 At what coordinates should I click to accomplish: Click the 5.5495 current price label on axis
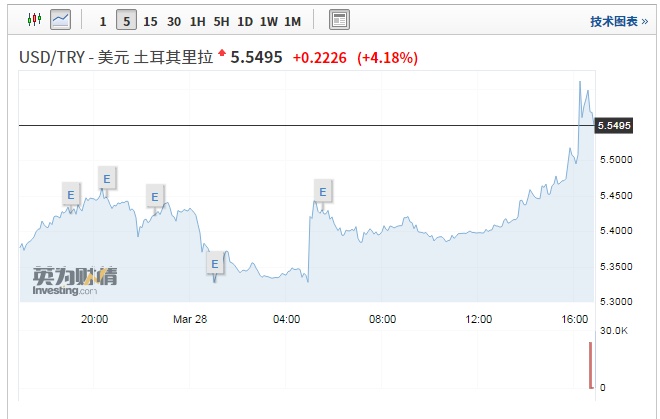pyautogui.click(x=613, y=126)
